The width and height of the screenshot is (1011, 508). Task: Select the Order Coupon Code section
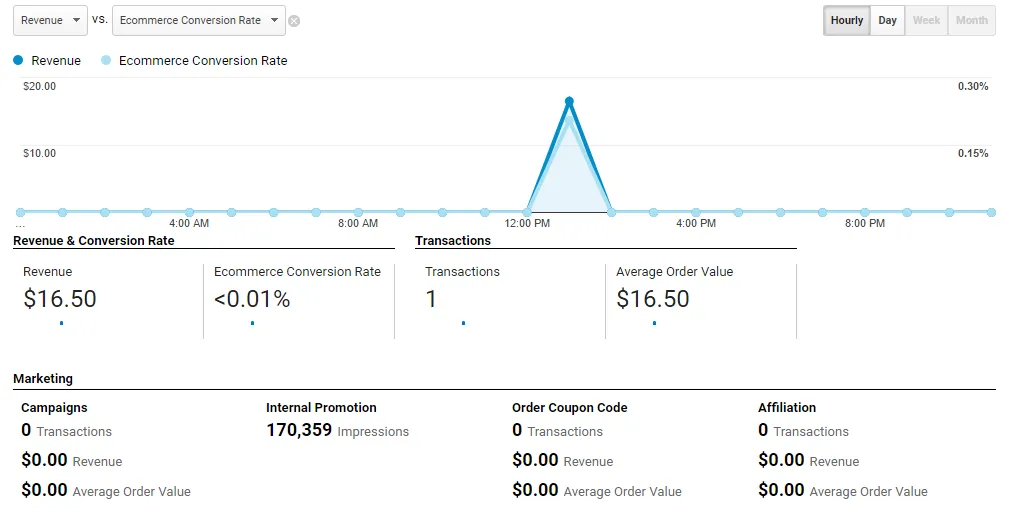coord(569,408)
